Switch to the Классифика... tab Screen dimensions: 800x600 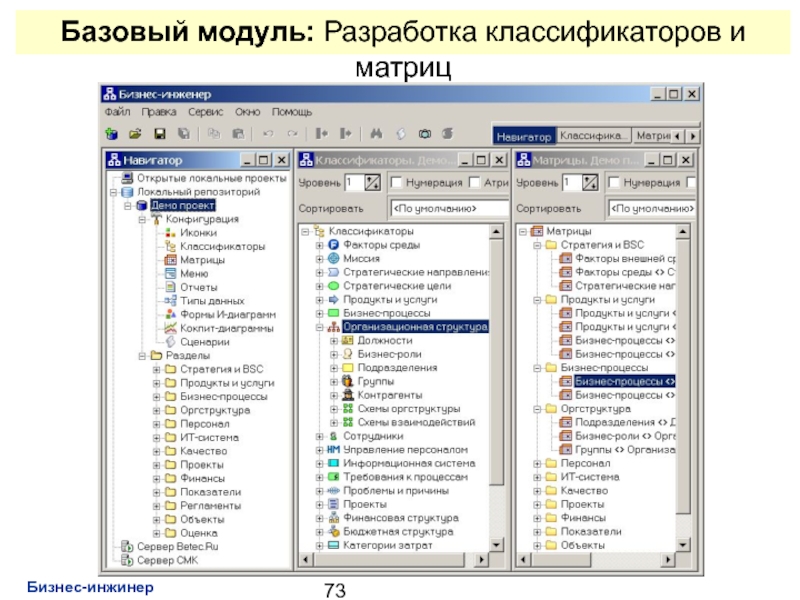pos(593,135)
